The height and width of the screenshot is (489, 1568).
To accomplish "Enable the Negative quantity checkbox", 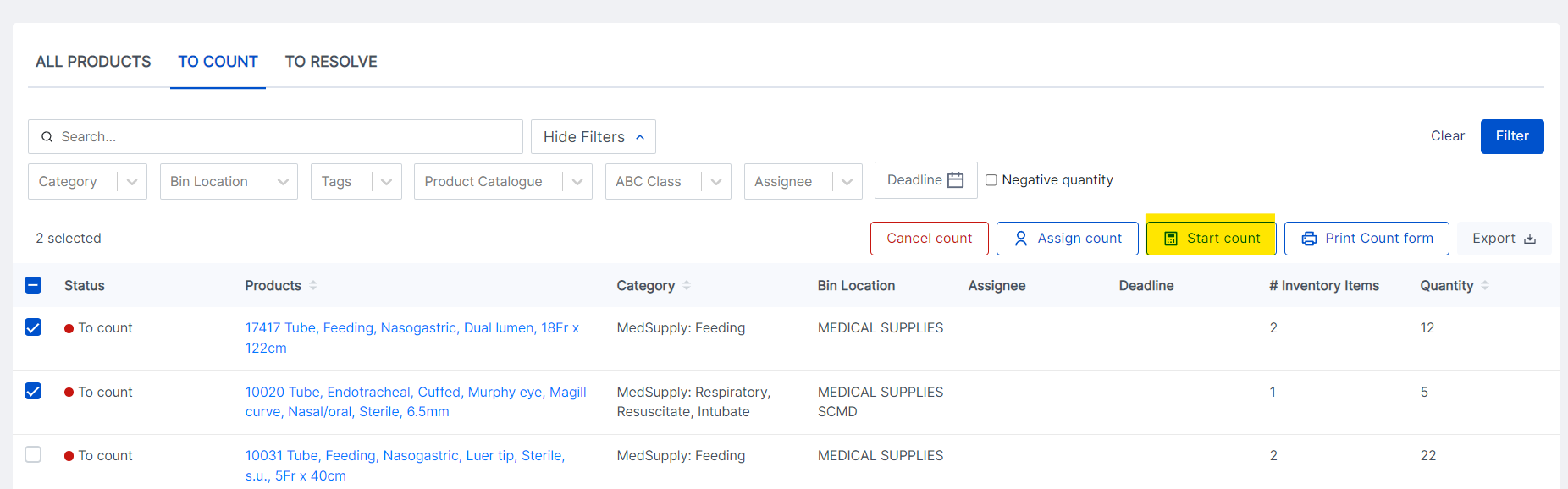I will pos(991,180).
